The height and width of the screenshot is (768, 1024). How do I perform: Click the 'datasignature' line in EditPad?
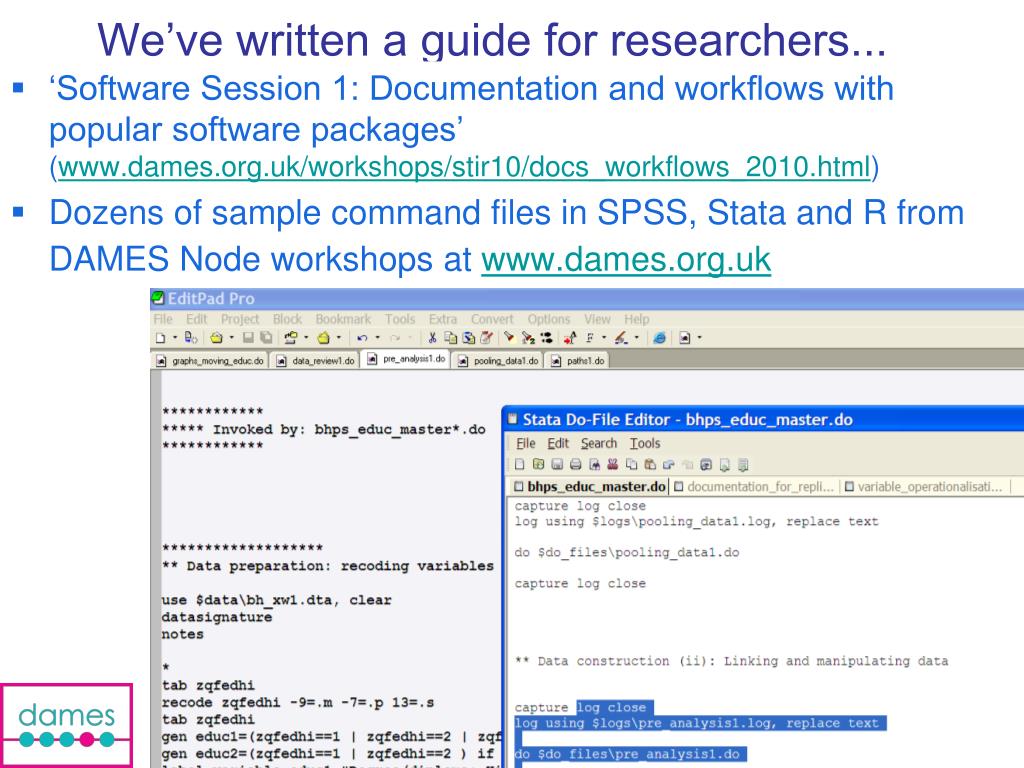(x=217, y=617)
